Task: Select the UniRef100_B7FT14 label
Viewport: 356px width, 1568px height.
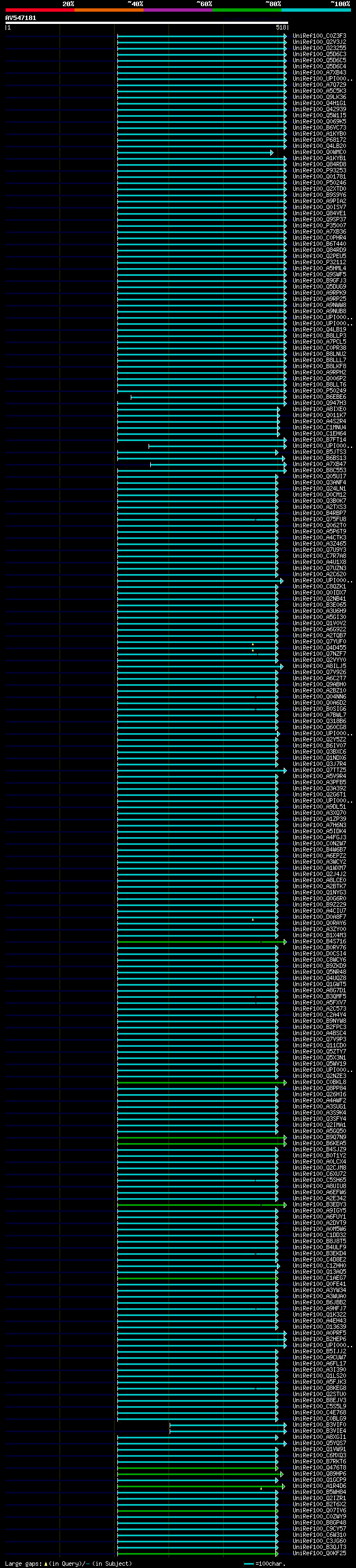Action: pyautogui.click(x=319, y=439)
